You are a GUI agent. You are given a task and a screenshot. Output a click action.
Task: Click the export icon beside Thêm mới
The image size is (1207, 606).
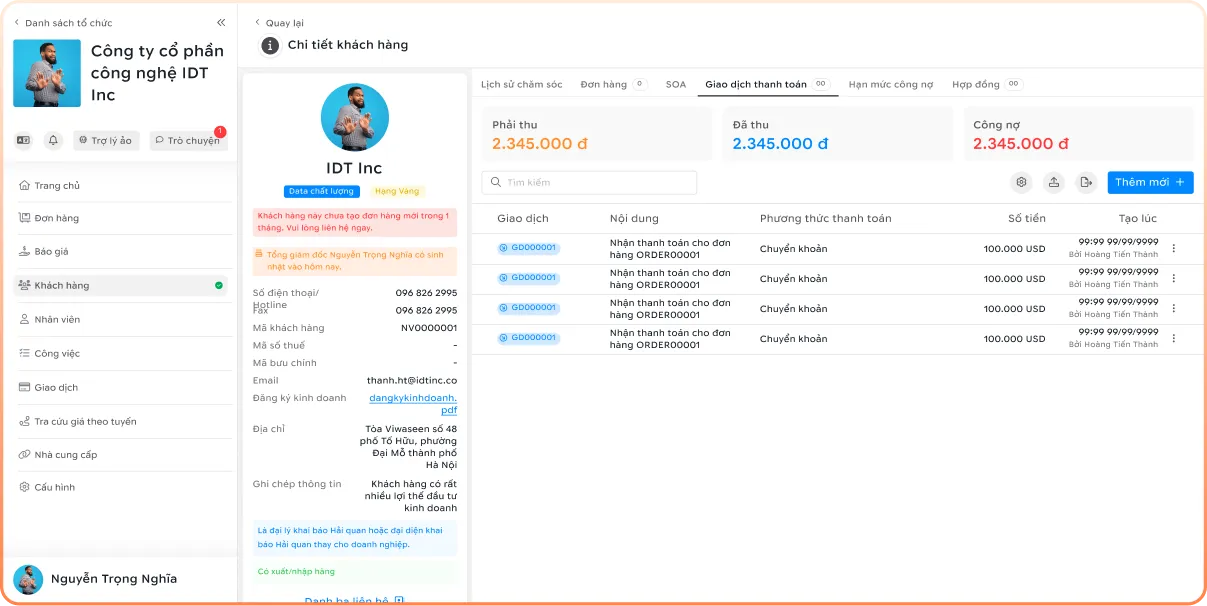click(1086, 182)
